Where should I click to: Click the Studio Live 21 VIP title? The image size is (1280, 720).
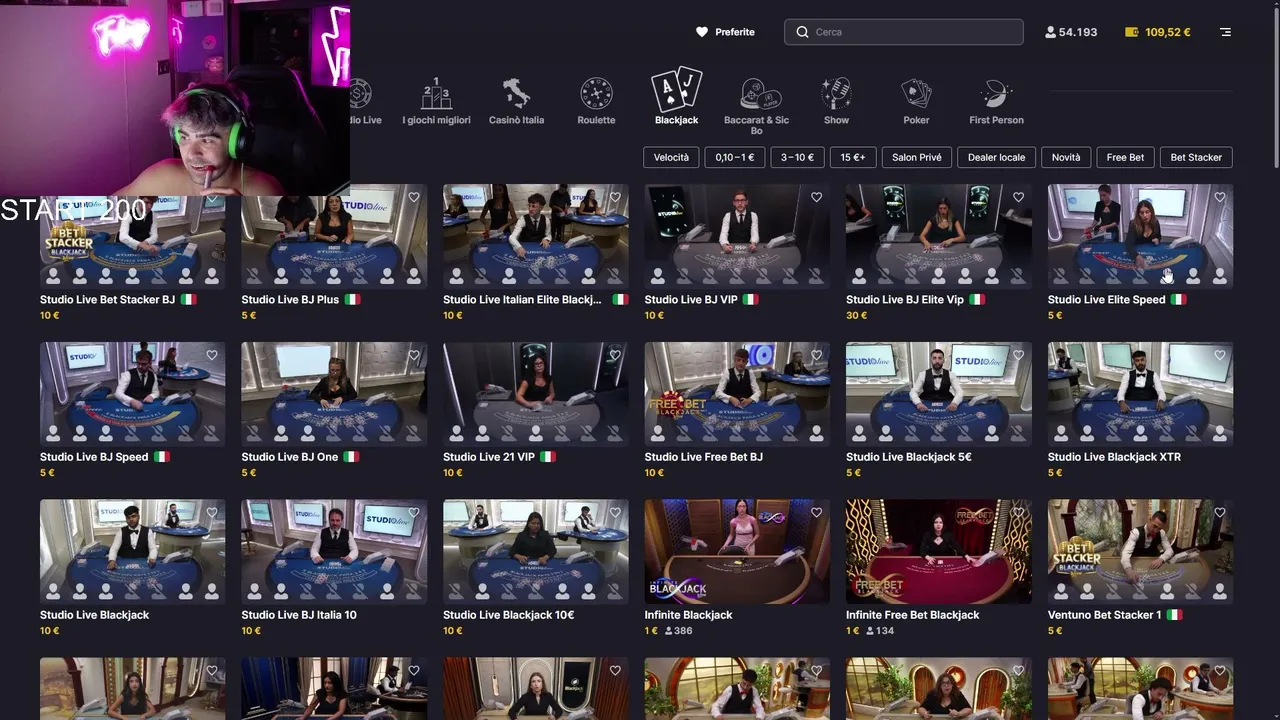[x=489, y=457]
